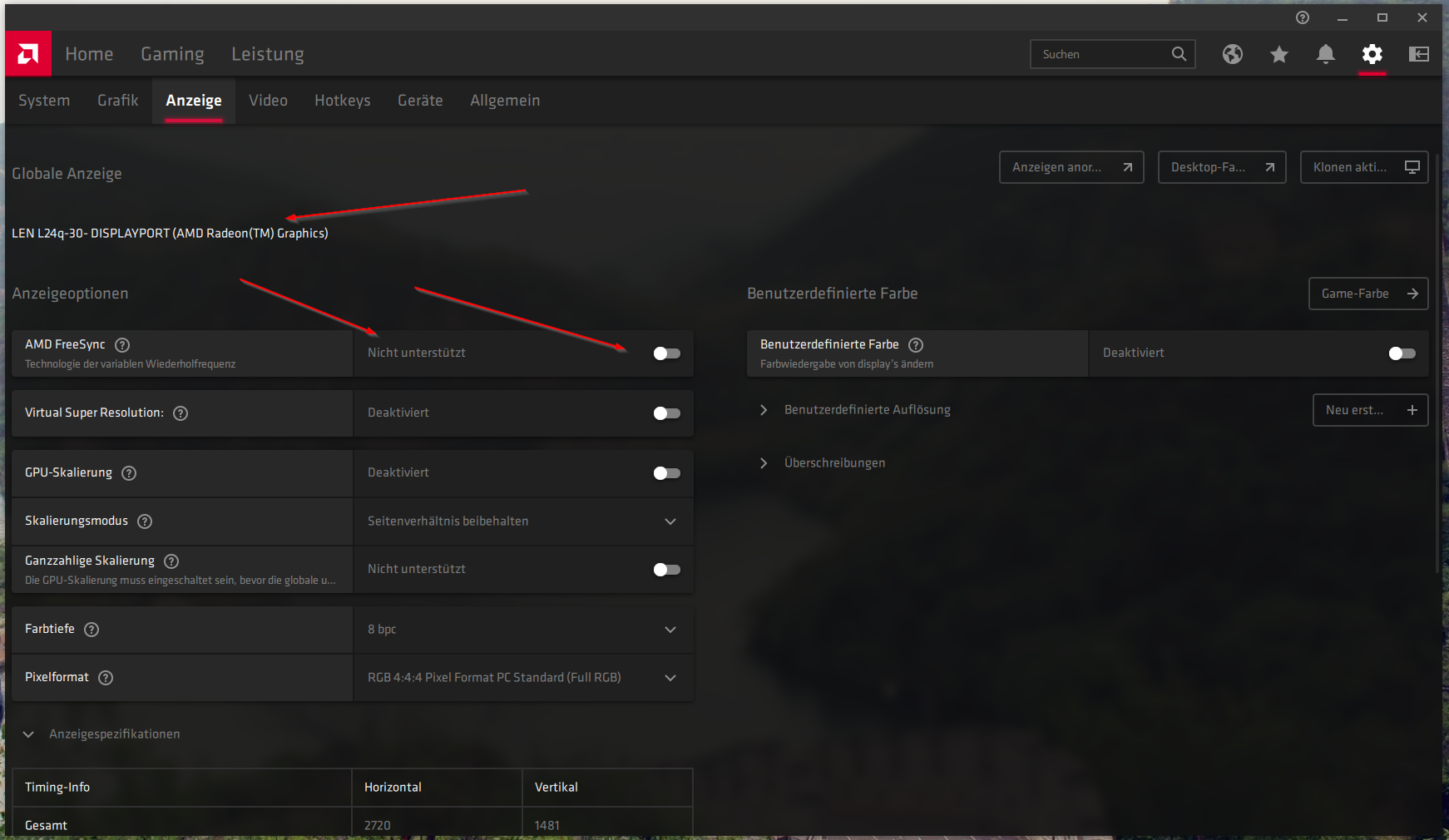This screenshot has width=1449, height=840.
Task: Open settings gear icon
Action: coord(1372,54)
